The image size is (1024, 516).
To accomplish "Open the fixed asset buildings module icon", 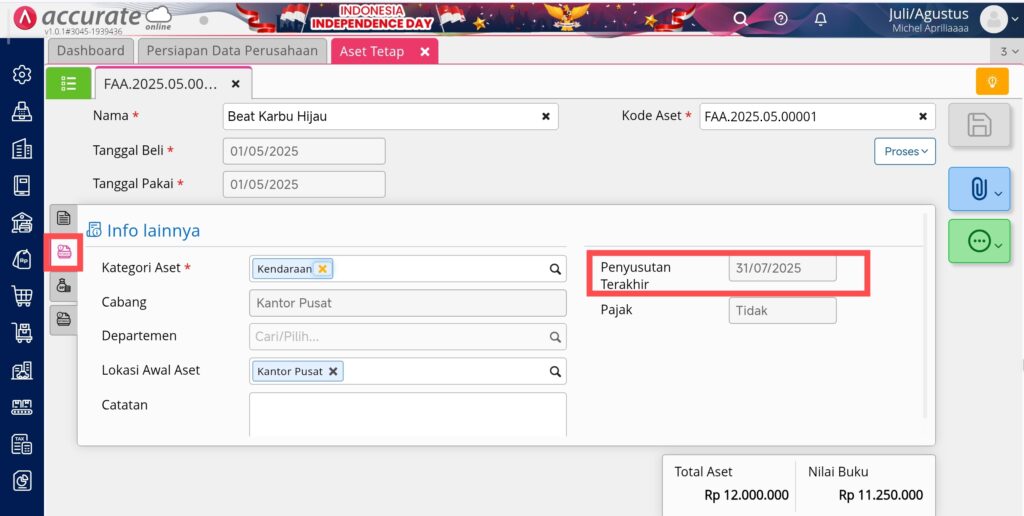I will 22,370.
